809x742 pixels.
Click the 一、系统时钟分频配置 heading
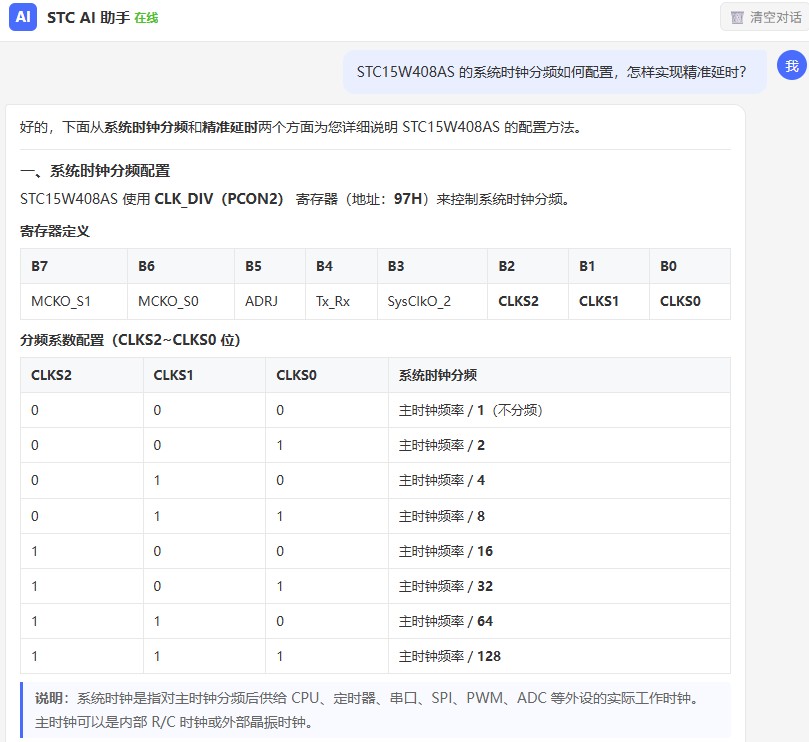95,171
